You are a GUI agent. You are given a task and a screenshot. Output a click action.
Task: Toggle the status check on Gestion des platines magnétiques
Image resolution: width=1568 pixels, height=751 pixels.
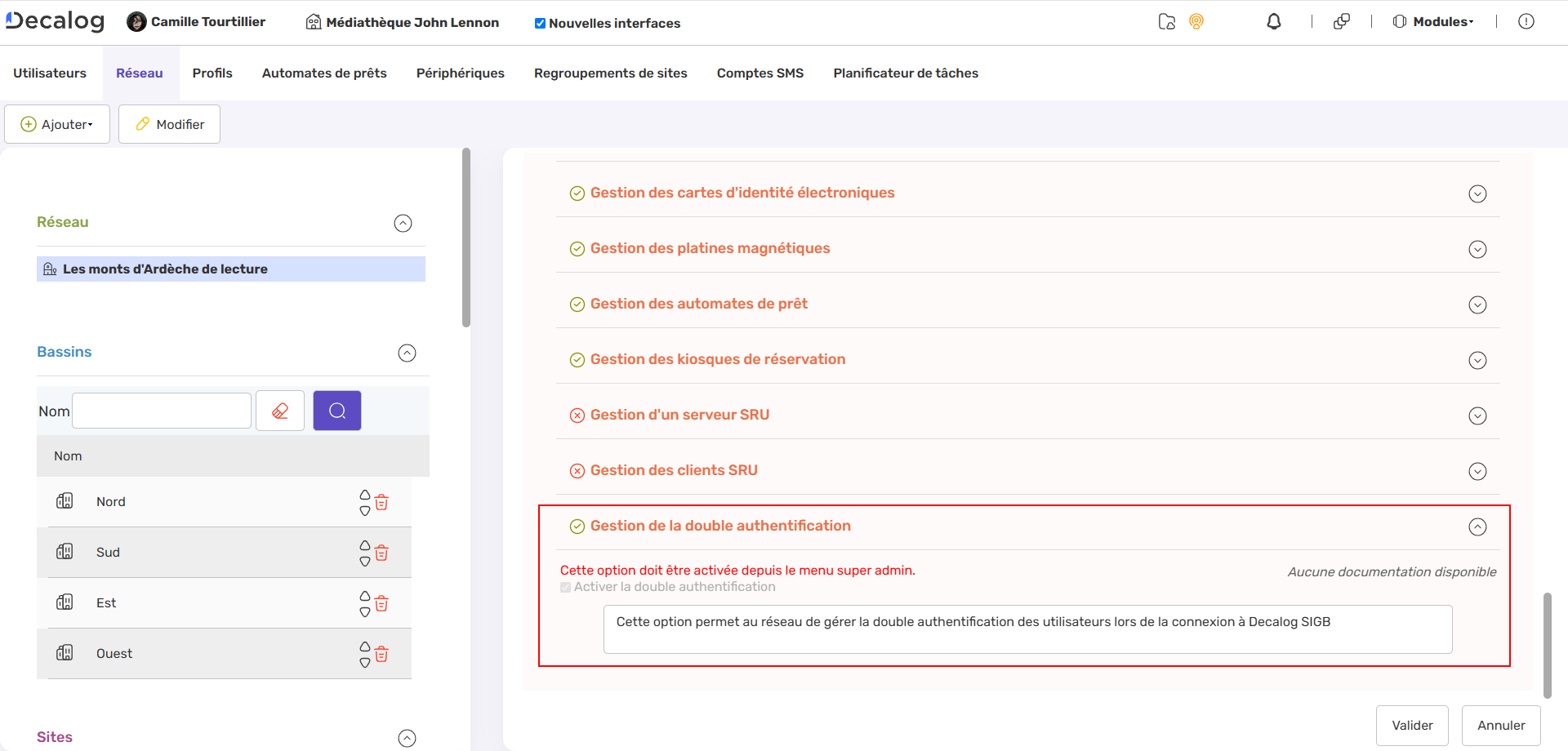point(577,248)
